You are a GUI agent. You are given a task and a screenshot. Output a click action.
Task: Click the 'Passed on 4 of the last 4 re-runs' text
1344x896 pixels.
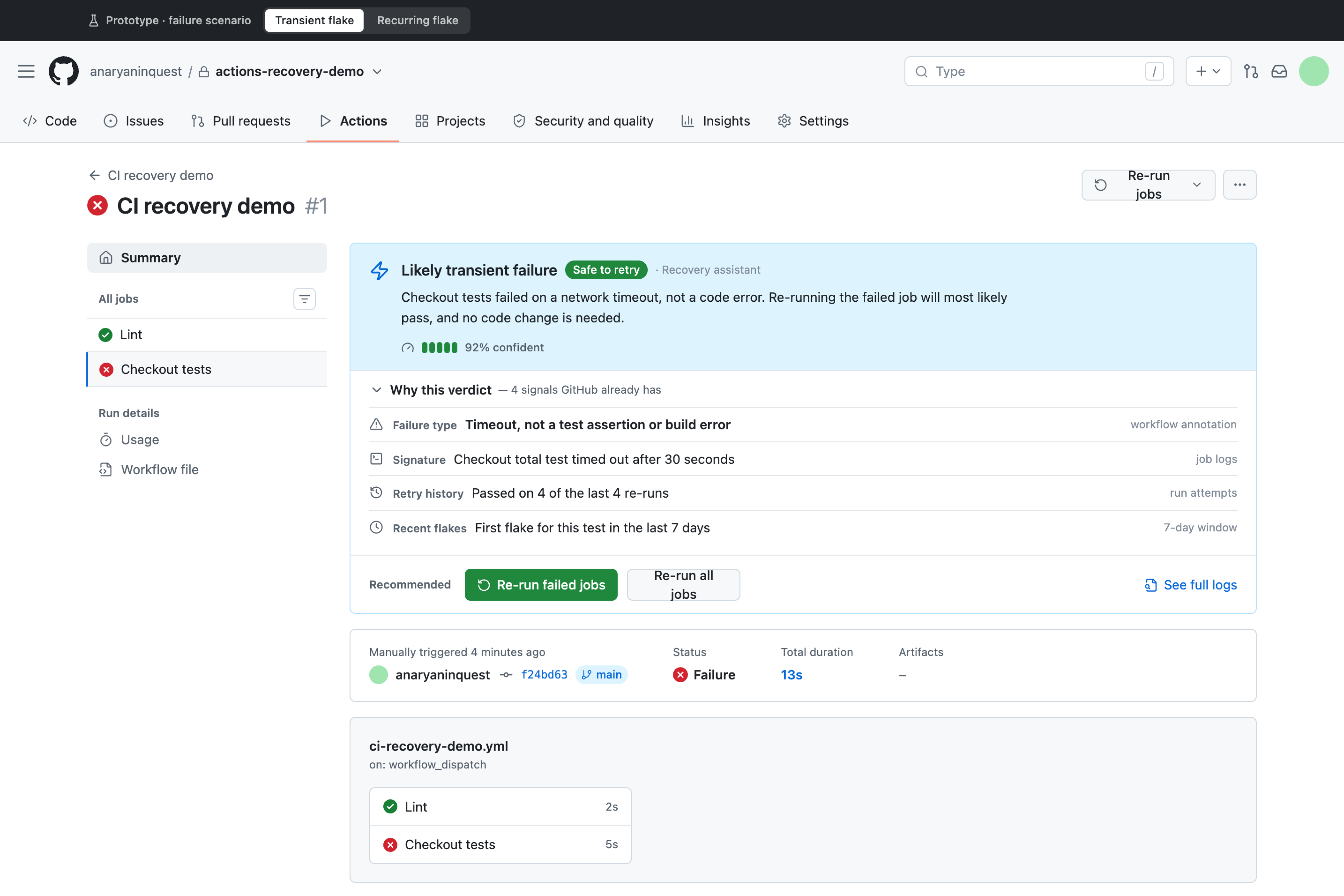tap(570, 493)
